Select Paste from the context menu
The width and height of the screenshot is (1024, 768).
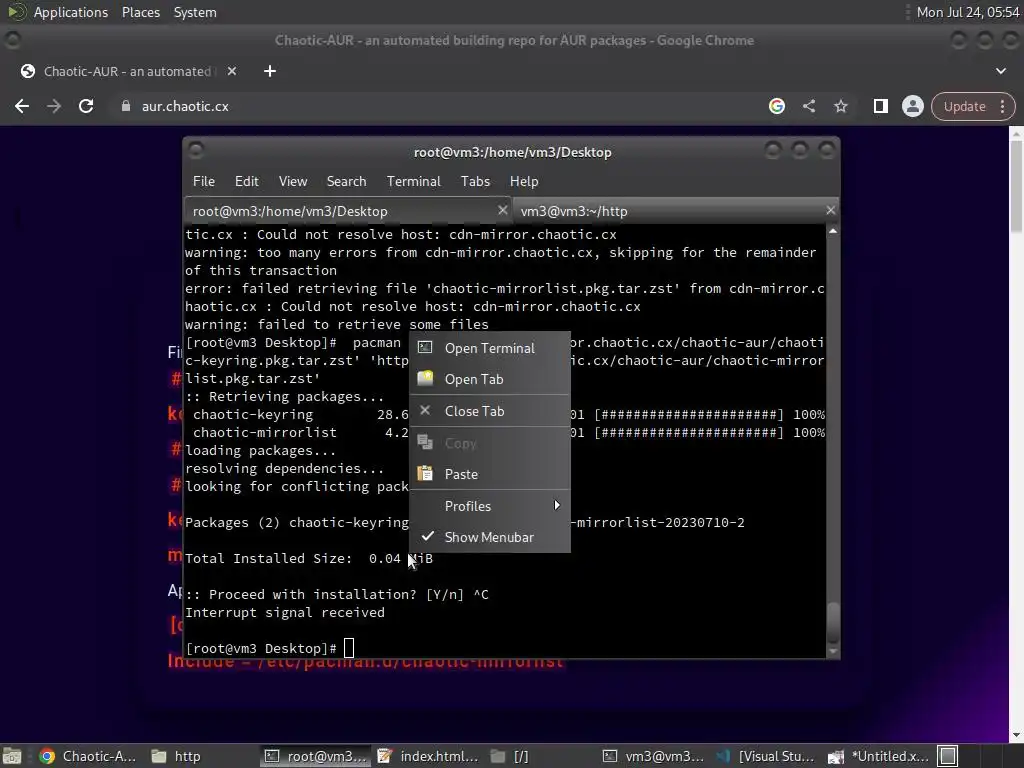(x=490, y=474)
